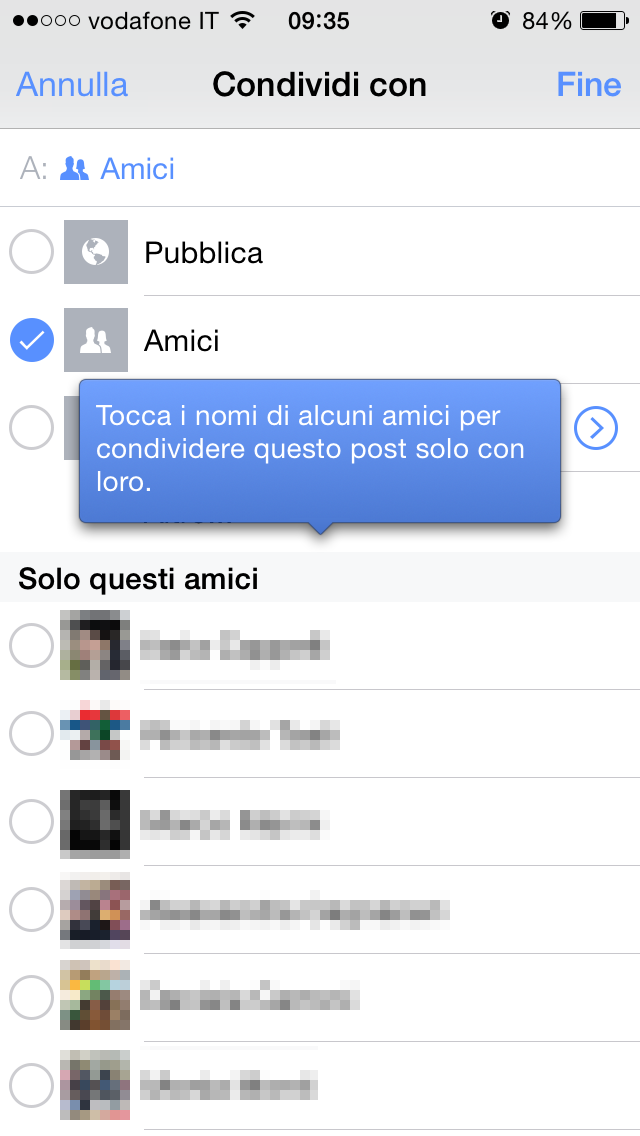Tap the last friend's profile thumbnail
The height and width of the screenshot is (1136, 640).
point(95,1085)
